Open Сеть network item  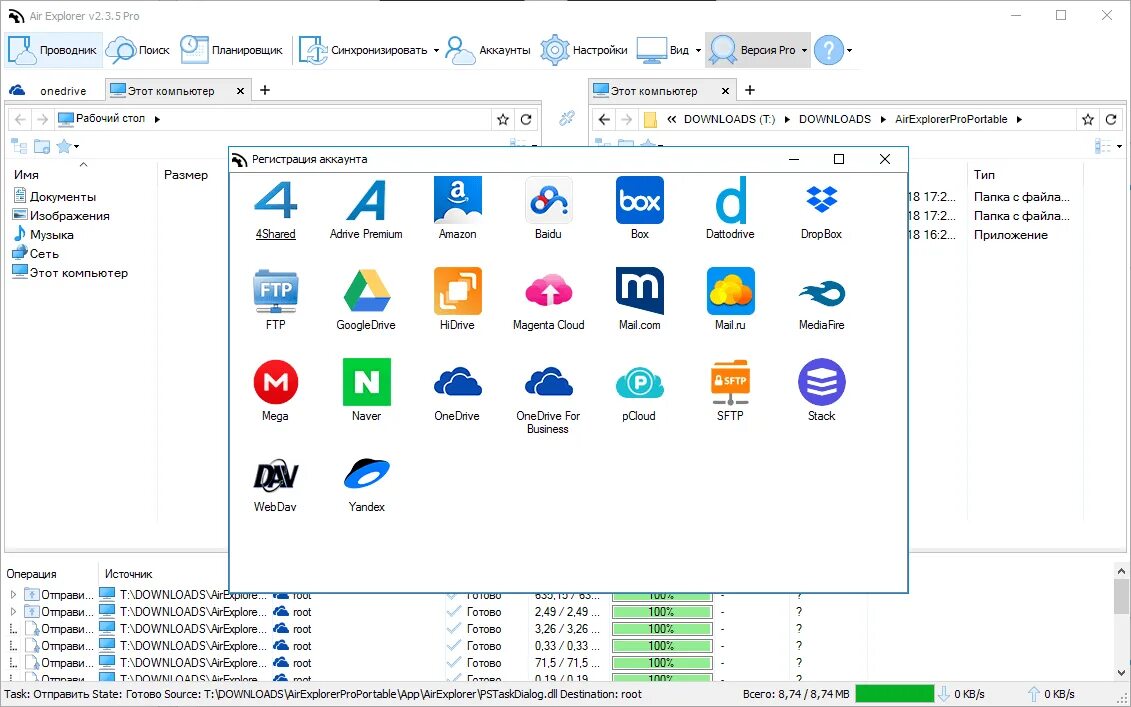35,254
